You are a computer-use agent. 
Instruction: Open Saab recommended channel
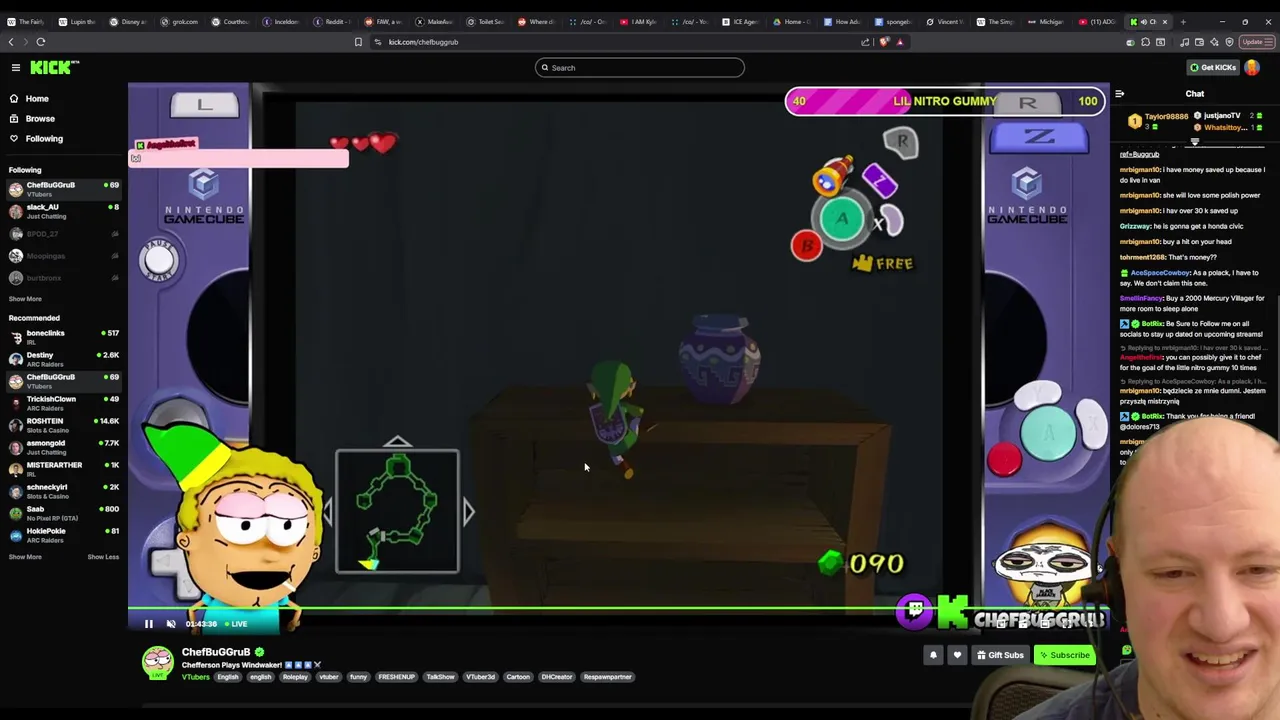63,513
